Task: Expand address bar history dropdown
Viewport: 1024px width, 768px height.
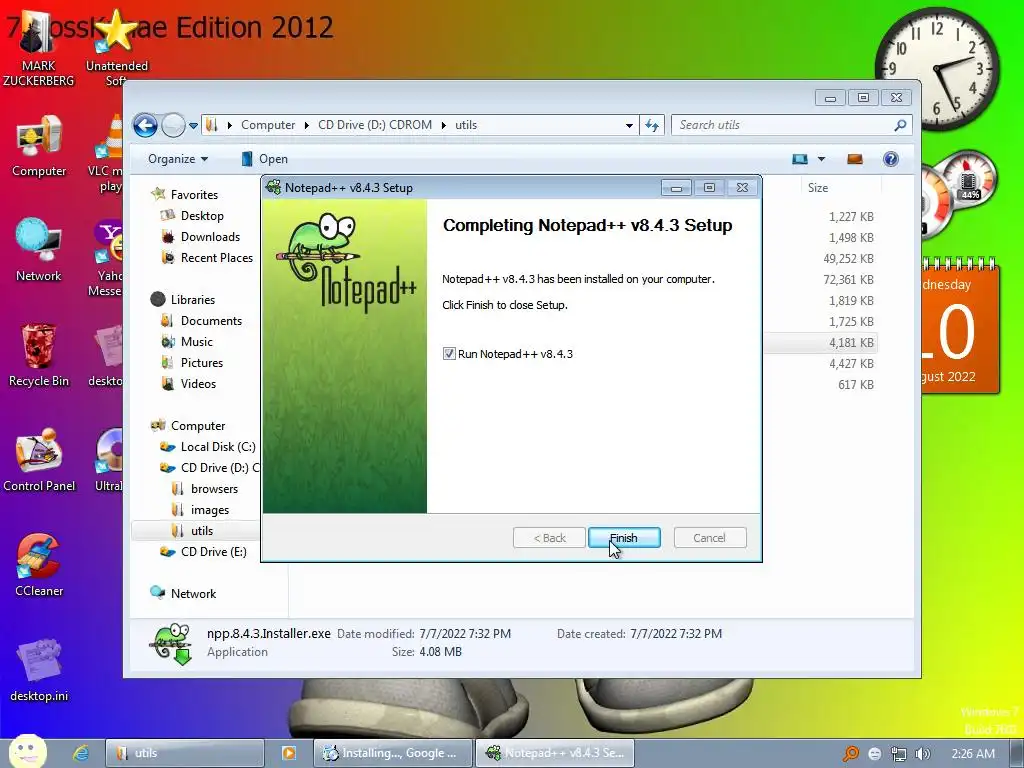Action: coord(629,125)
